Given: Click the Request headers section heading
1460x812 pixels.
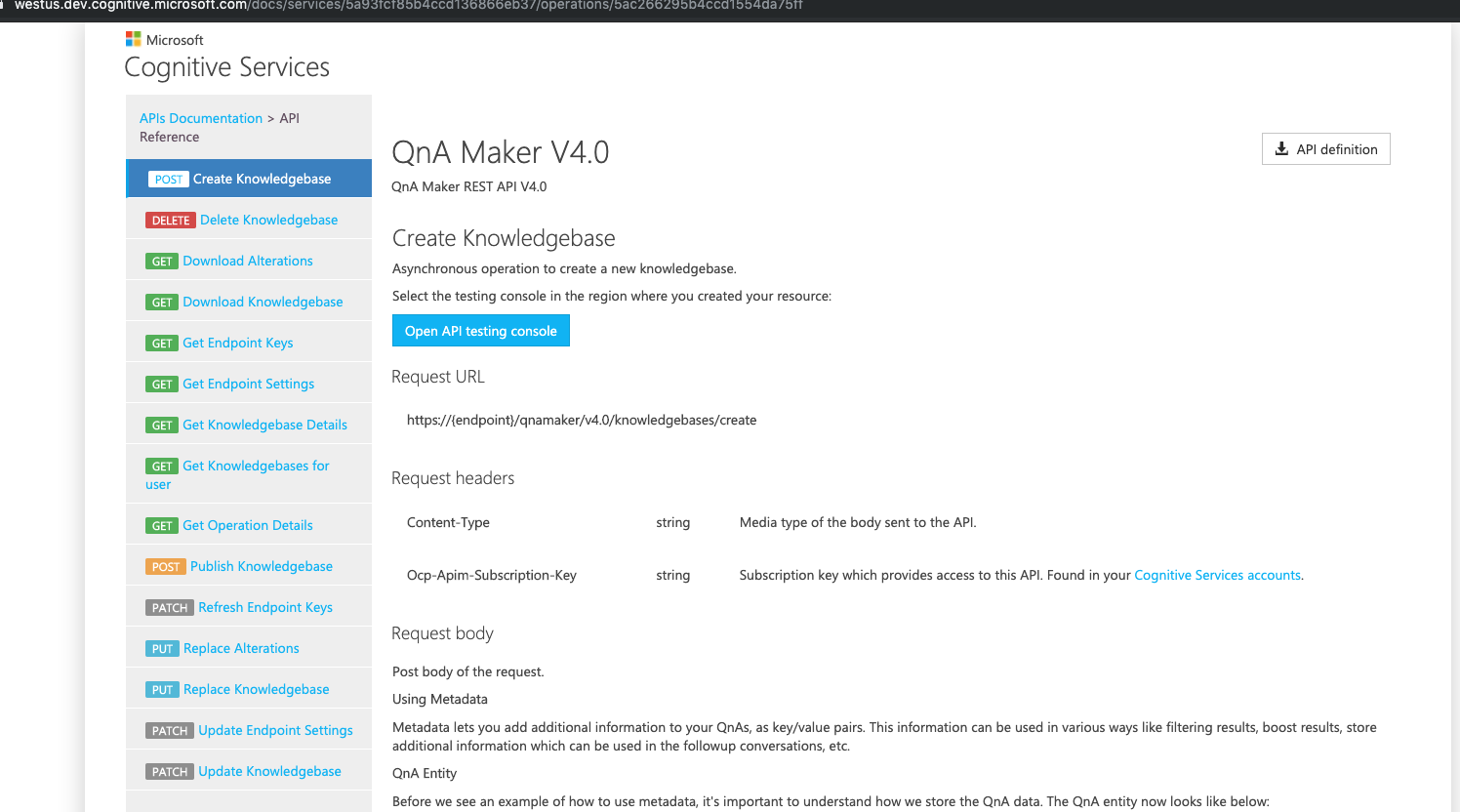Looking at the screenshot, I should click(x=453, y=478).
